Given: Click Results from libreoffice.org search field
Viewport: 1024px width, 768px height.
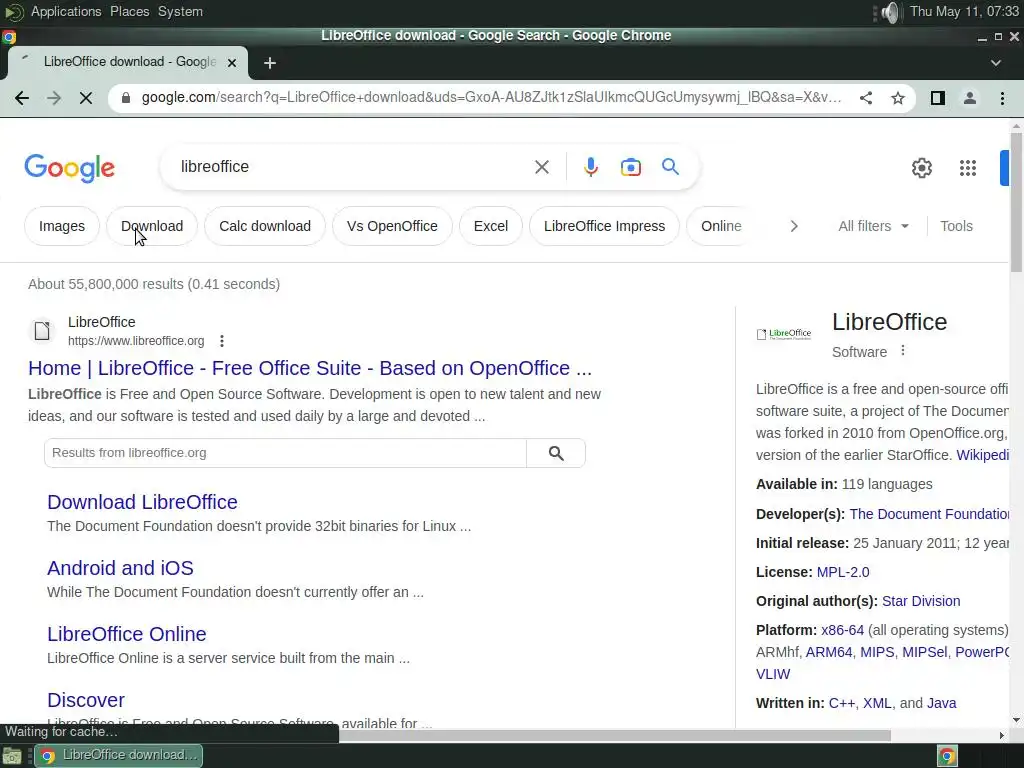Looking at the screenshot, I should (x=285, y=453).
